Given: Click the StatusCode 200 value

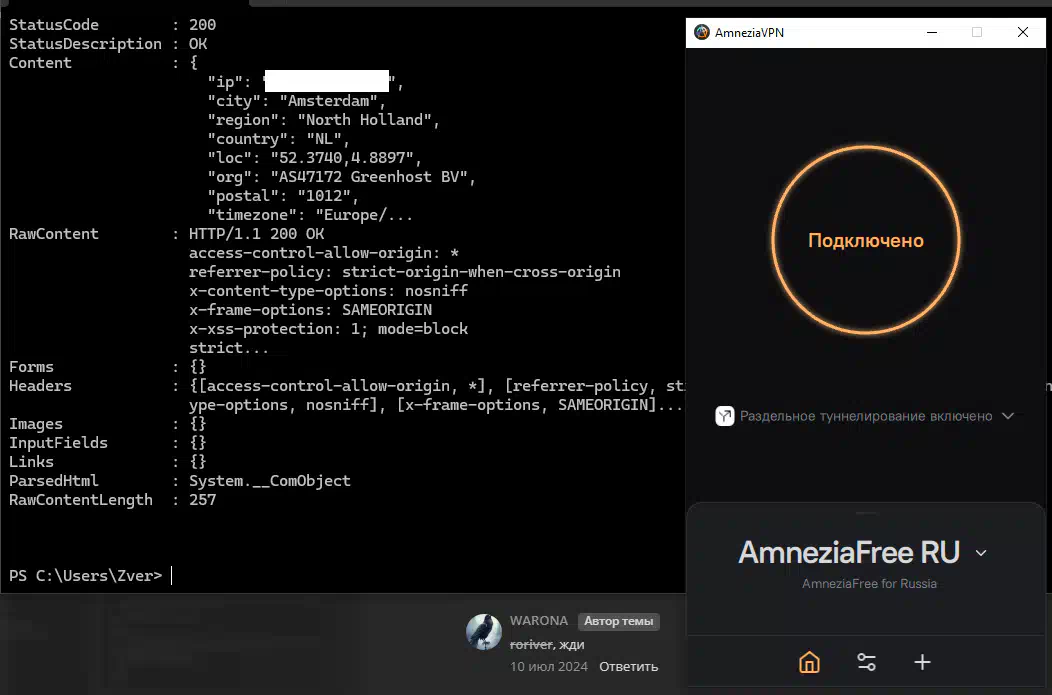Looking at the screenshot, I should coord(203,25).
